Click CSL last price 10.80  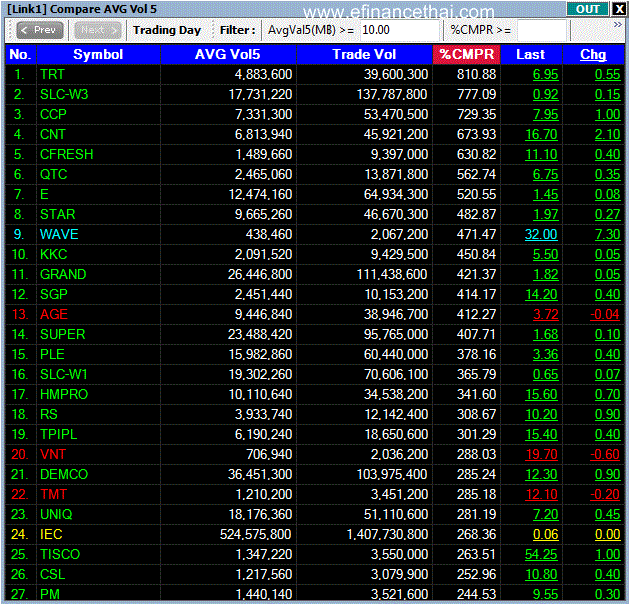(x=541, y=574)
